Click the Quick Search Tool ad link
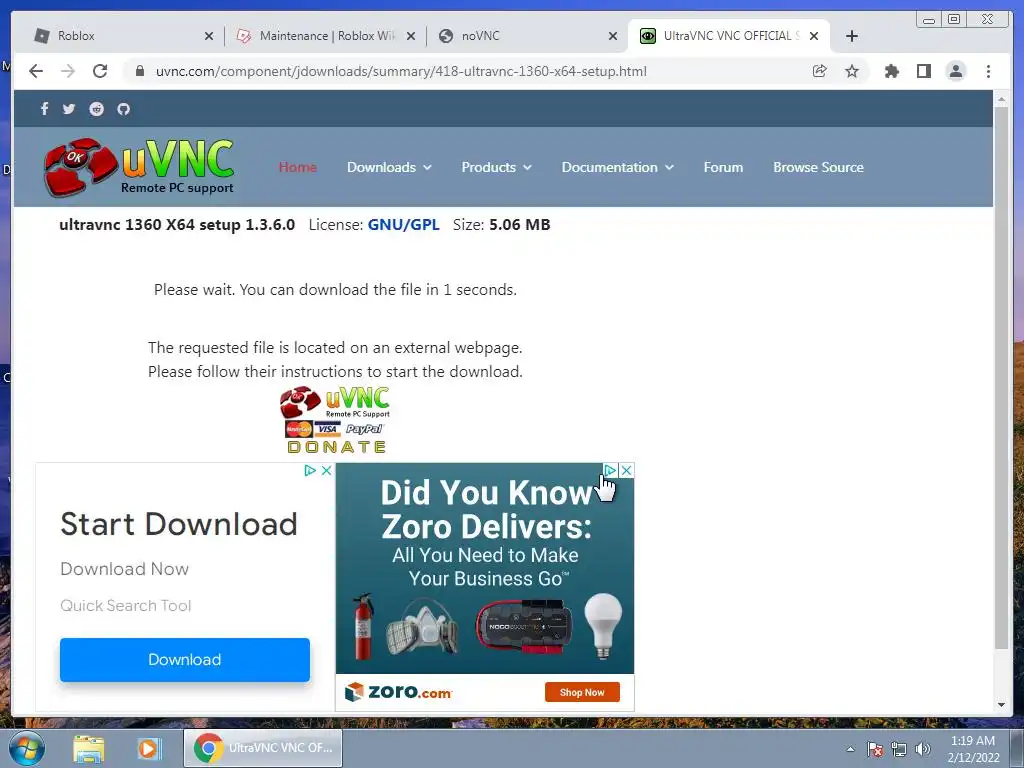Viewport: 1024px width, 768px height. click(x=126, y=605)
